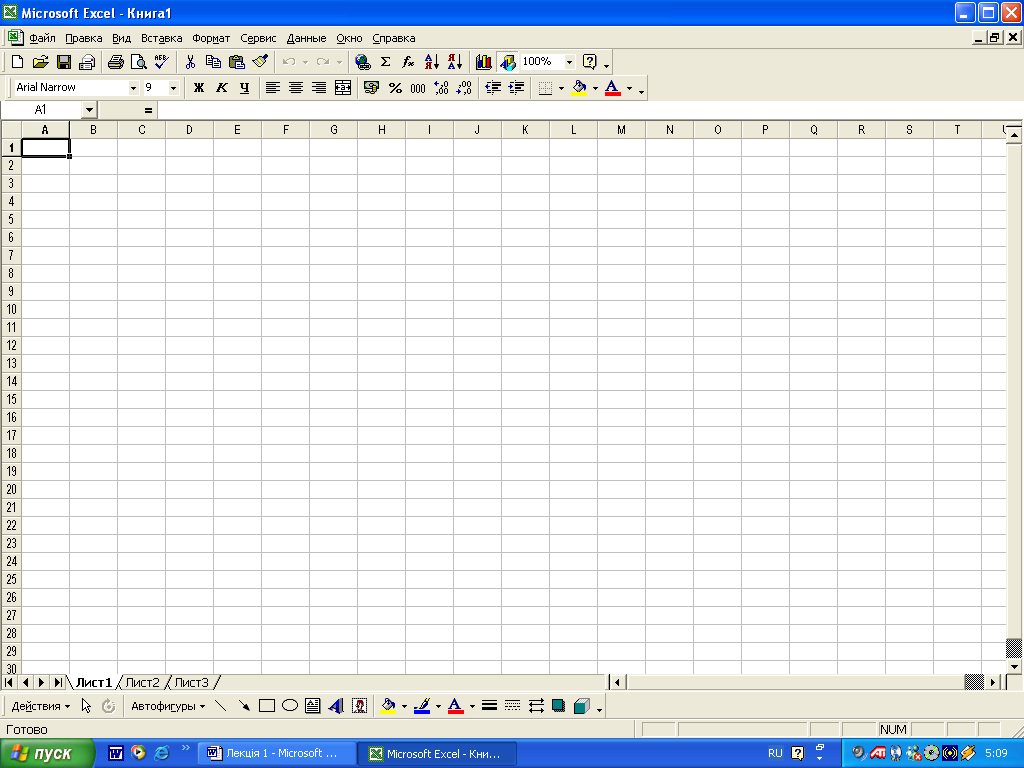This screenshot has width=1024, height=768.
Task: Open font color dropdown arrow in formatting toolbar
Action: (629, 88)
